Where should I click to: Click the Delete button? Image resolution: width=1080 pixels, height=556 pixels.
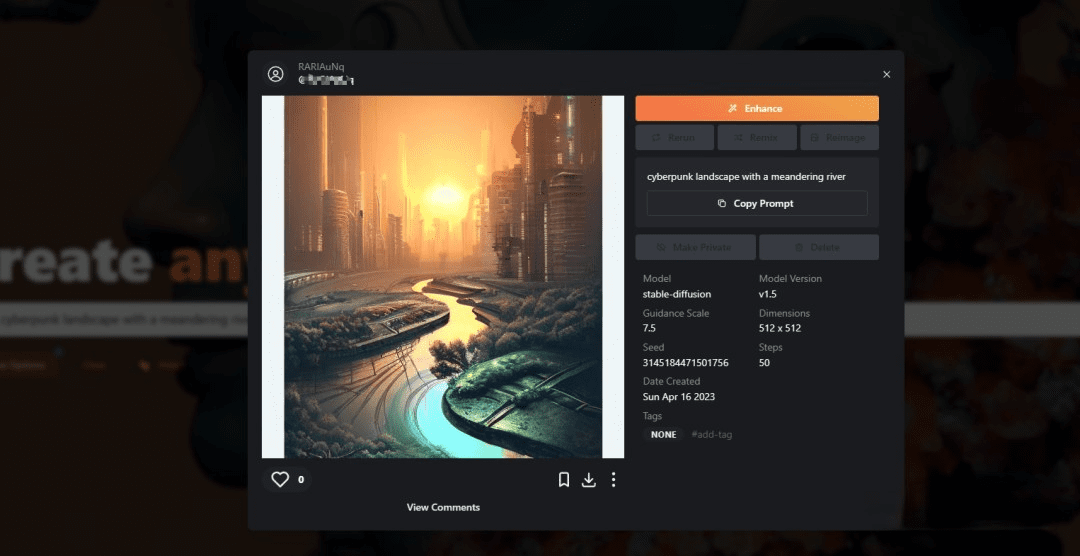tap(818, 247)
